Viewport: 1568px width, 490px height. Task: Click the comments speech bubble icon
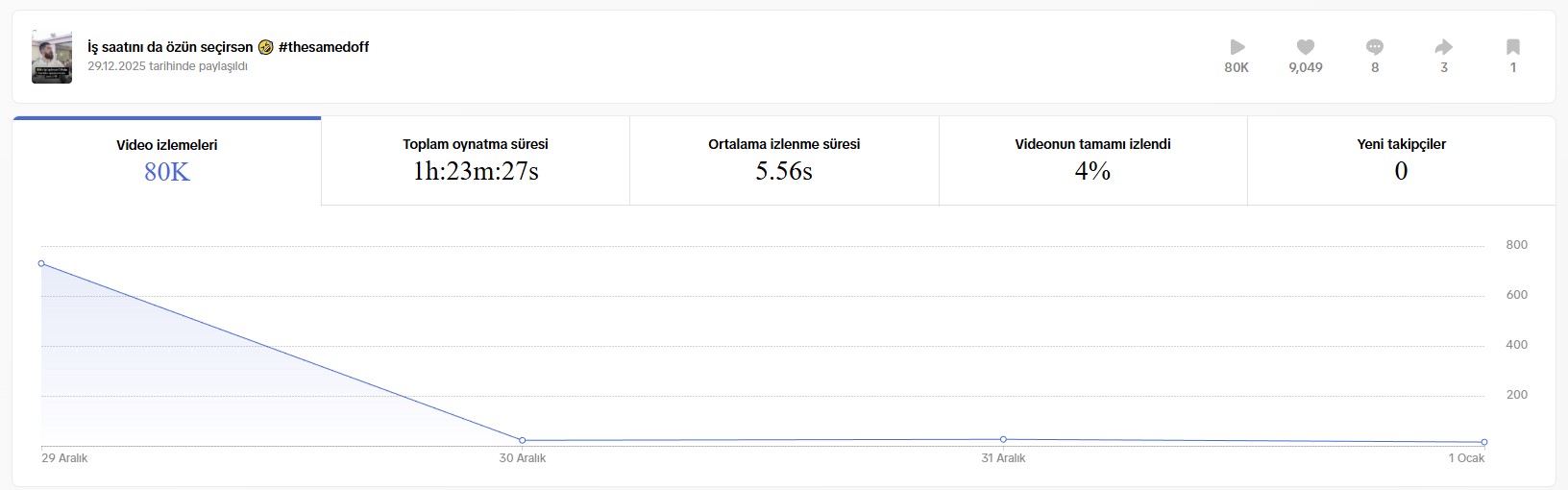click(1375, 47)
